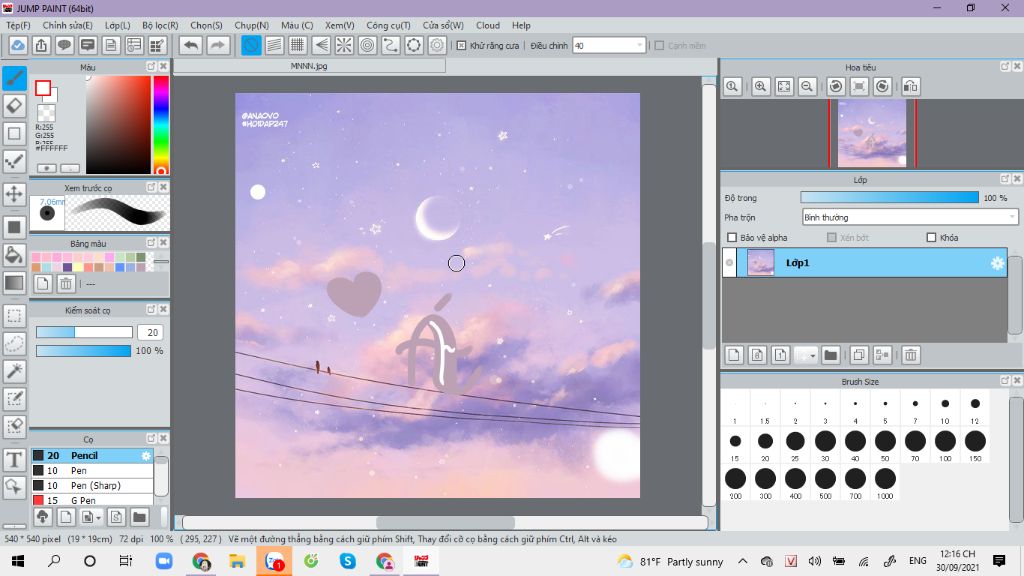Select the Gradient tool
This screenshot has width=1024, height=576.
point(14,283)
